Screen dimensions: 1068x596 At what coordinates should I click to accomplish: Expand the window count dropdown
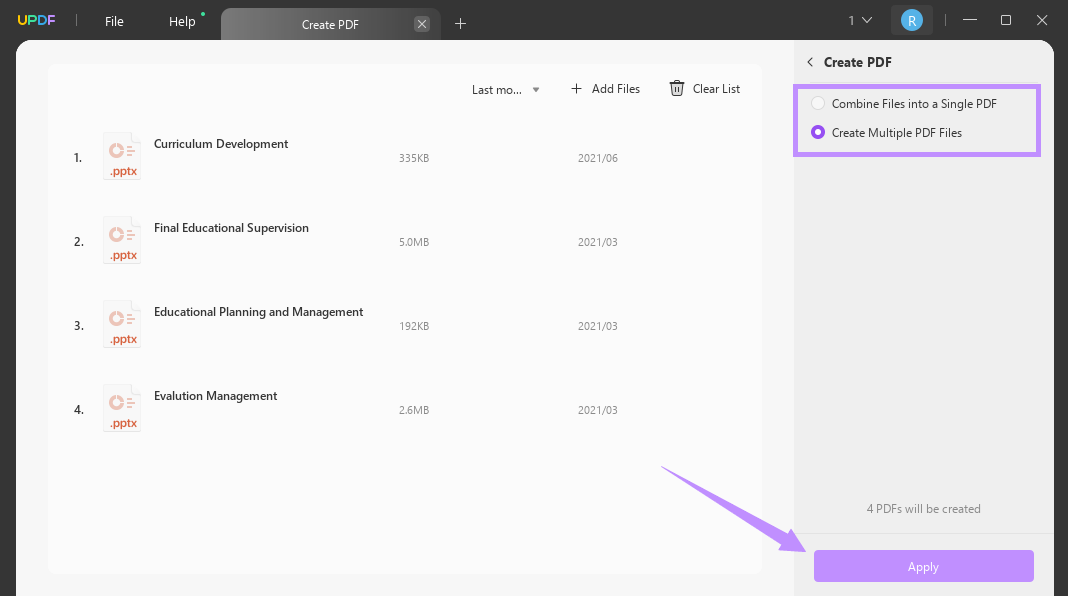click(x=860, y=21)
